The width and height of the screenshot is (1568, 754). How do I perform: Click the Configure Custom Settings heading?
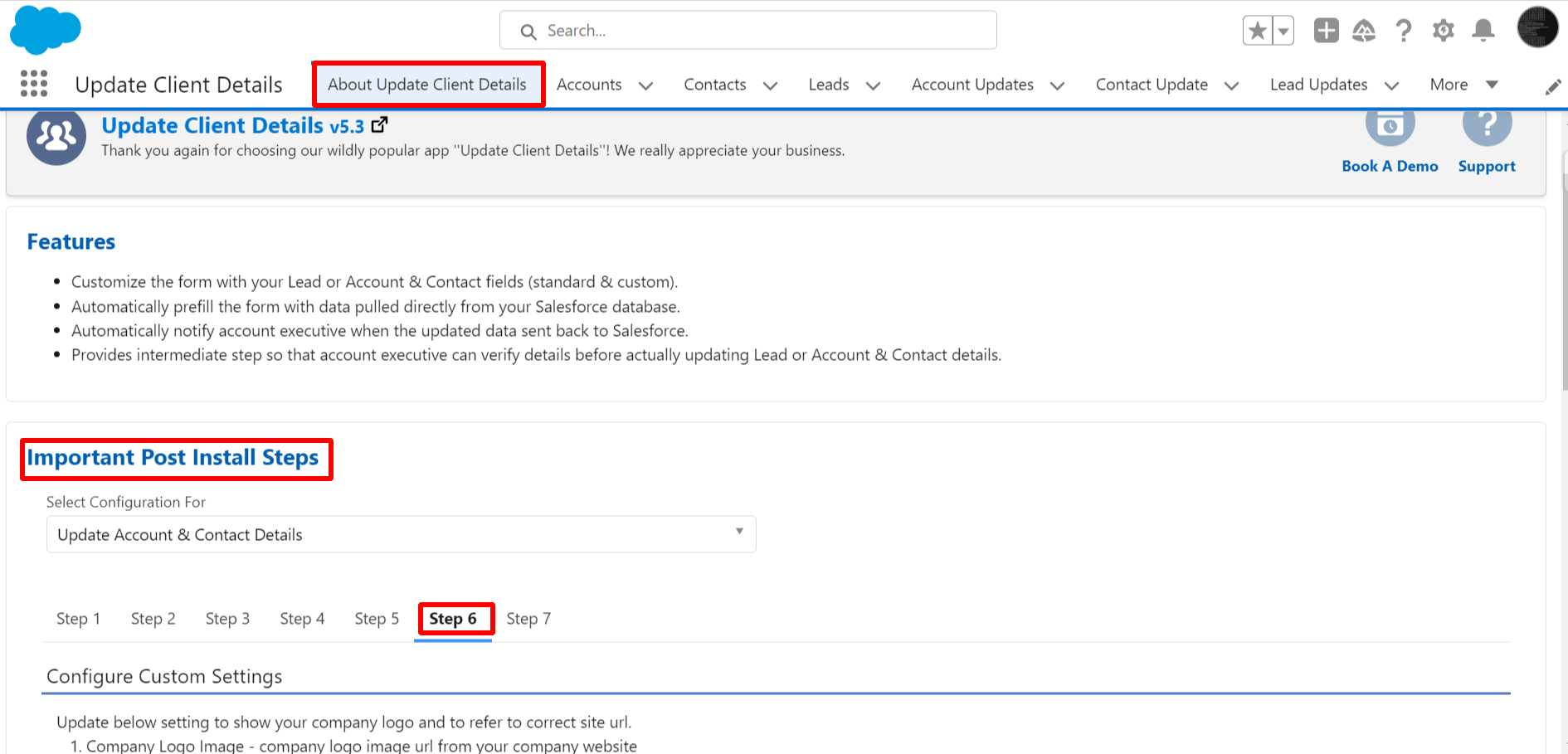(164, 677)
